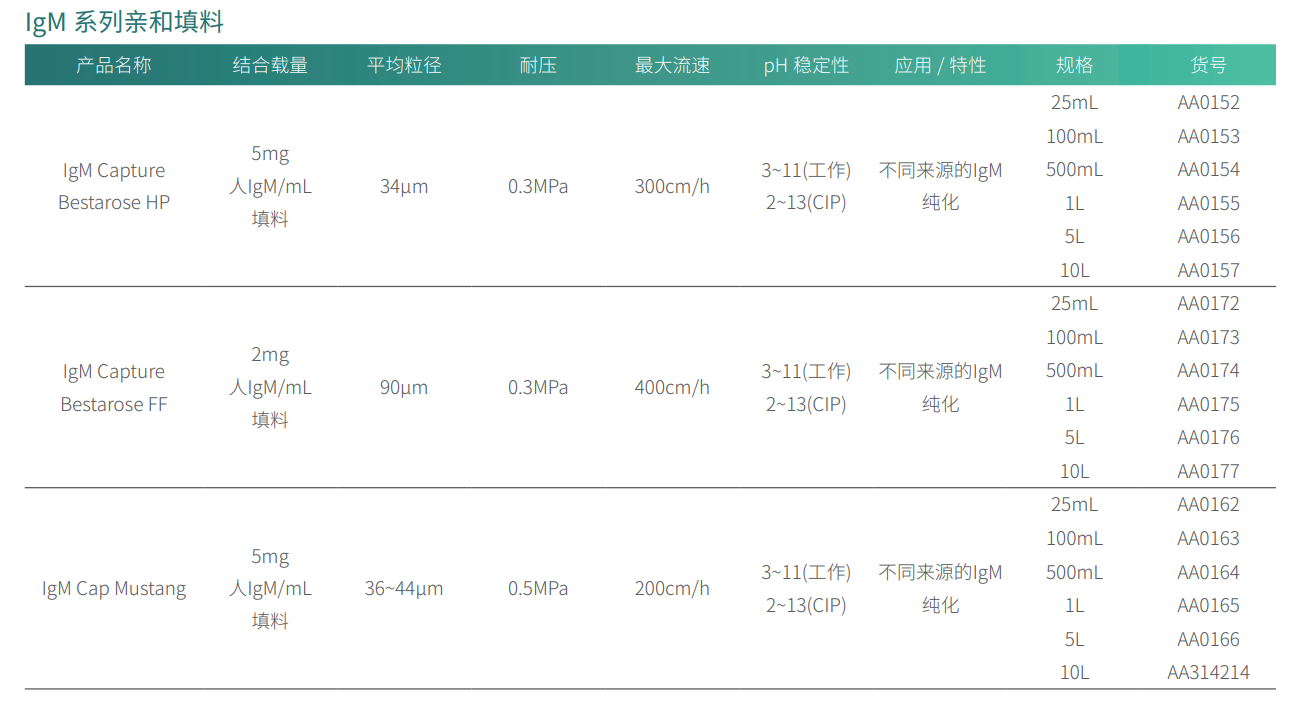Click the 90μm particle size cell
Viewport: 1291px width, 709px height.
pos(404,388)
